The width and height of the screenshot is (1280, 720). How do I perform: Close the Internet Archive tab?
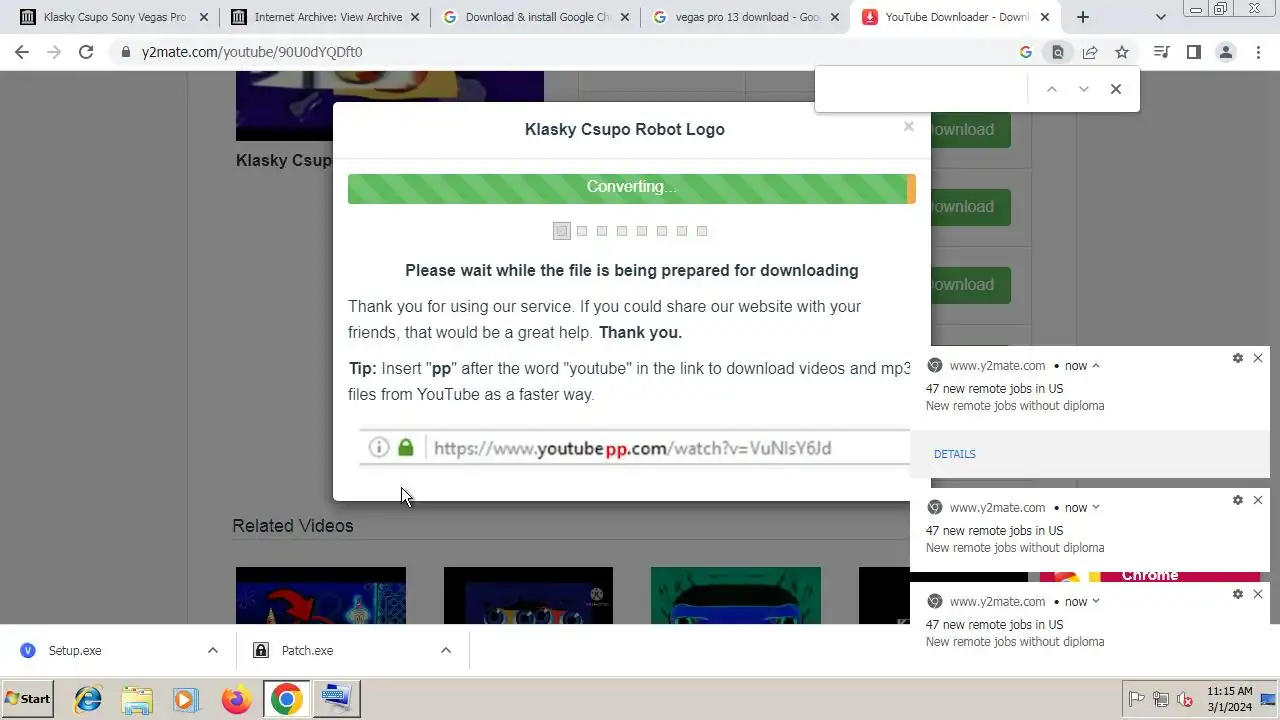415,17
